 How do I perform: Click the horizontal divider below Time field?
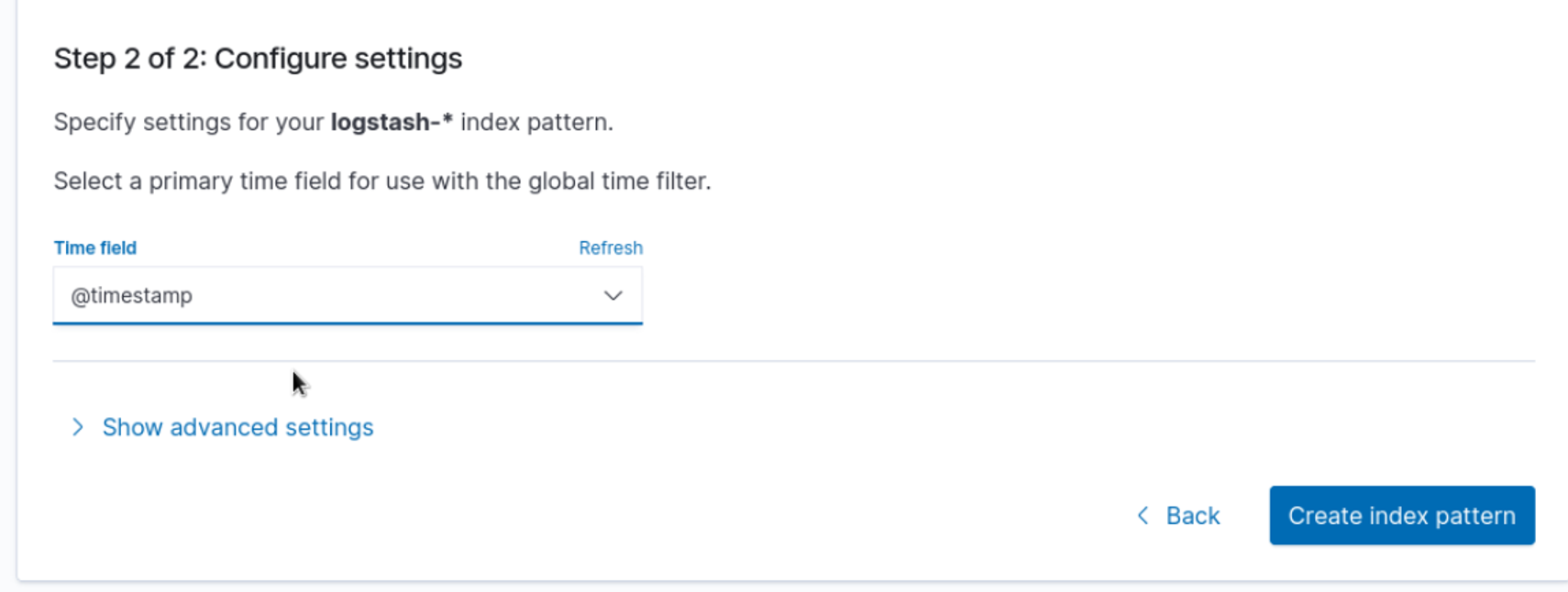point(793,361)
